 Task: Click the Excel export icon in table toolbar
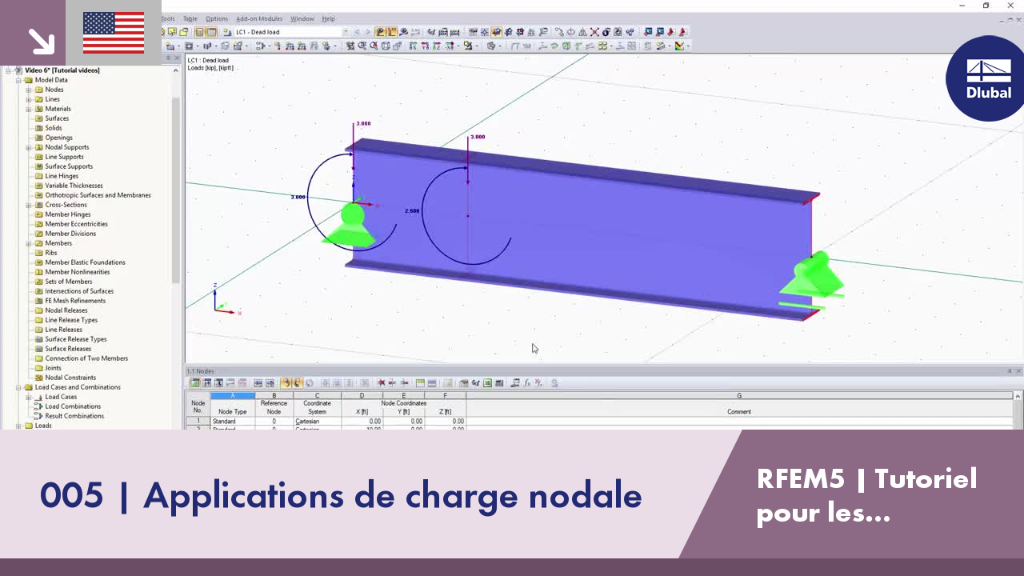487,383
